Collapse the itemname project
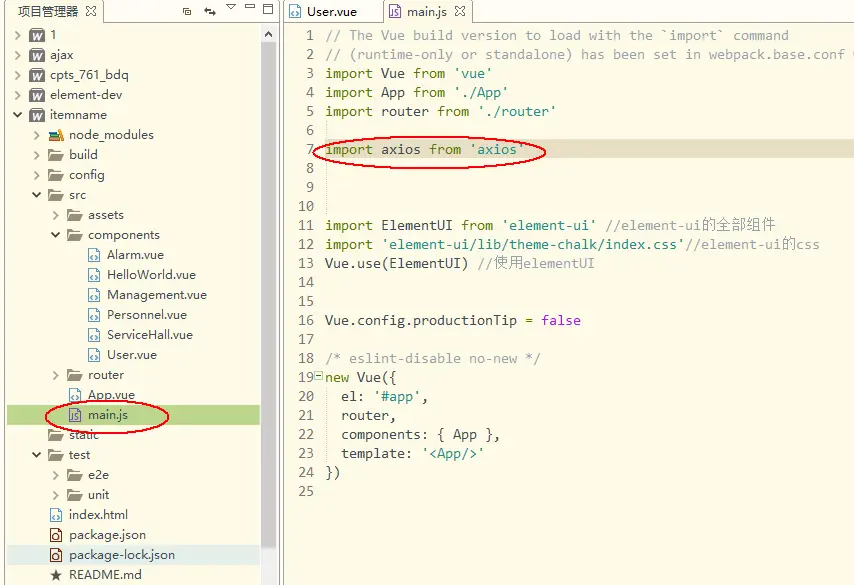854x585 pixels. tap(17, 115)
